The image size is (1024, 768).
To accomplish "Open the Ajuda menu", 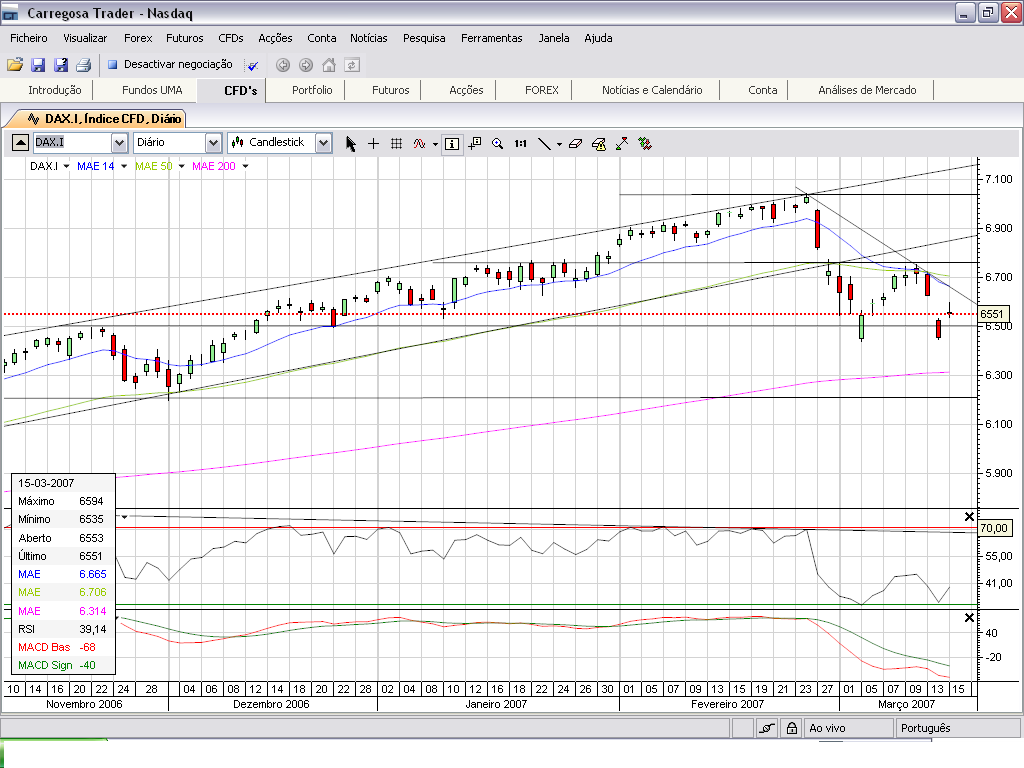I will point(598,38).
